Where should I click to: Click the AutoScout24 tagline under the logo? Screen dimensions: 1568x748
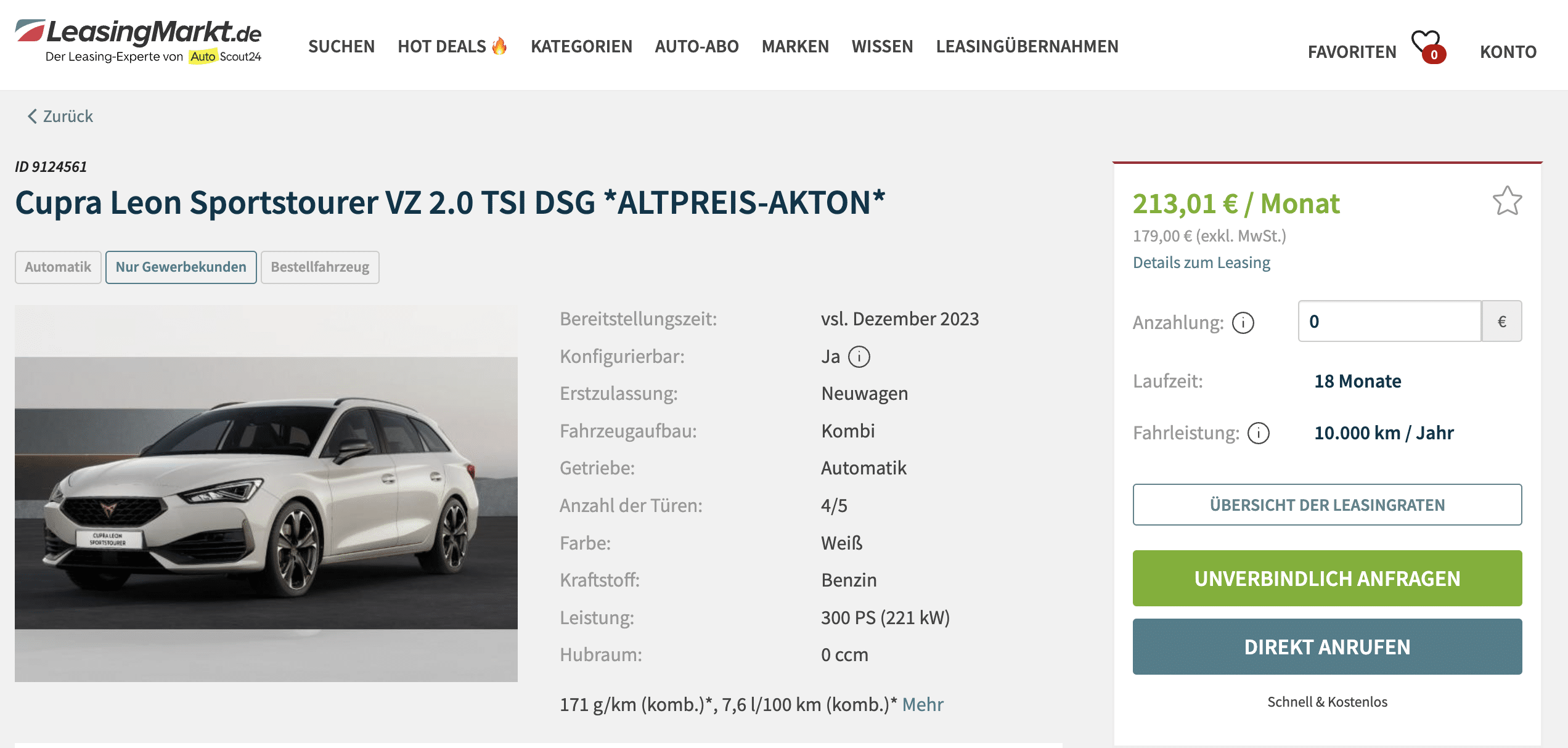153,57
